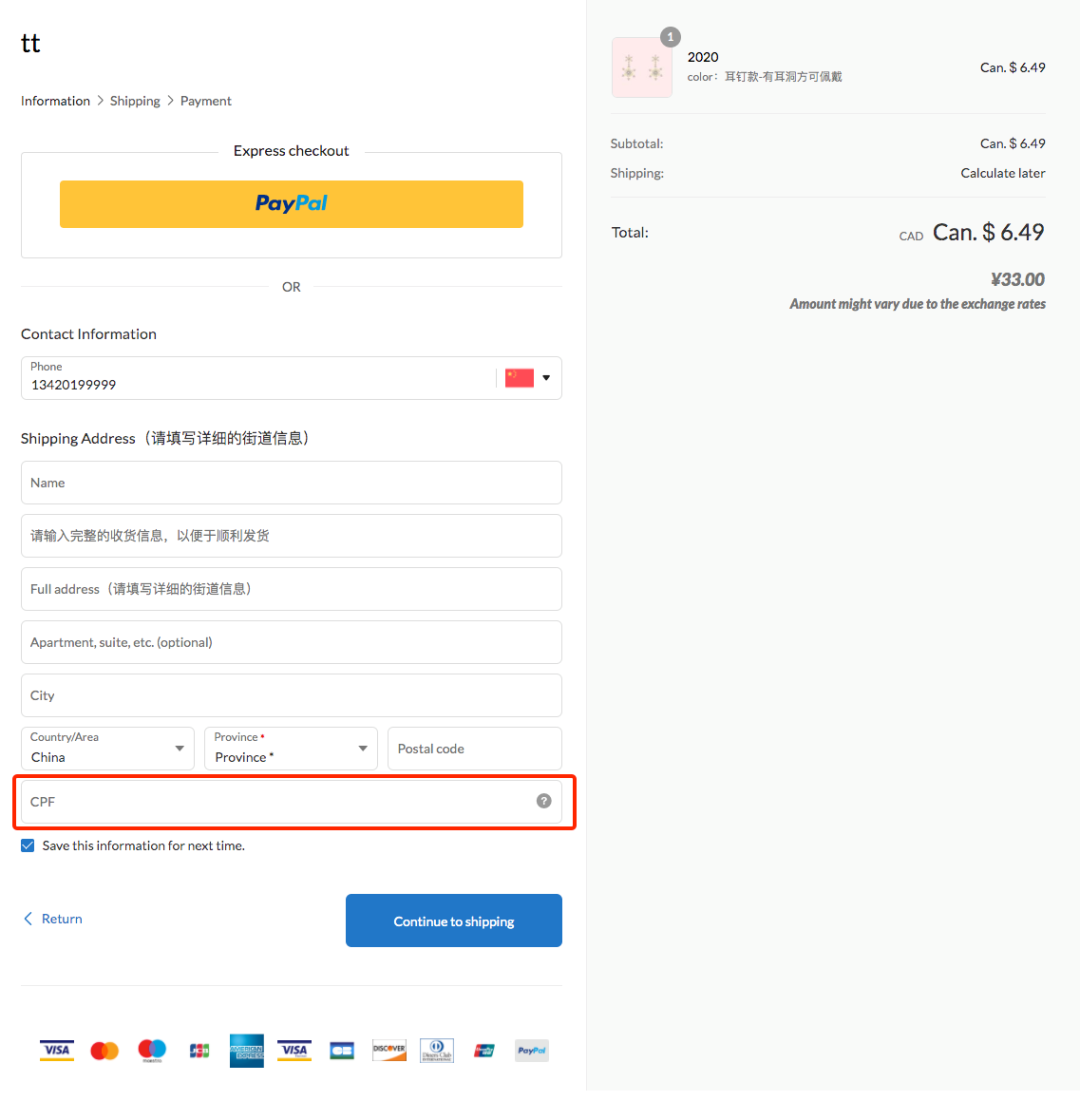Click the CPF help question mark icon
1080x1120 pixels.
(544, 801)
